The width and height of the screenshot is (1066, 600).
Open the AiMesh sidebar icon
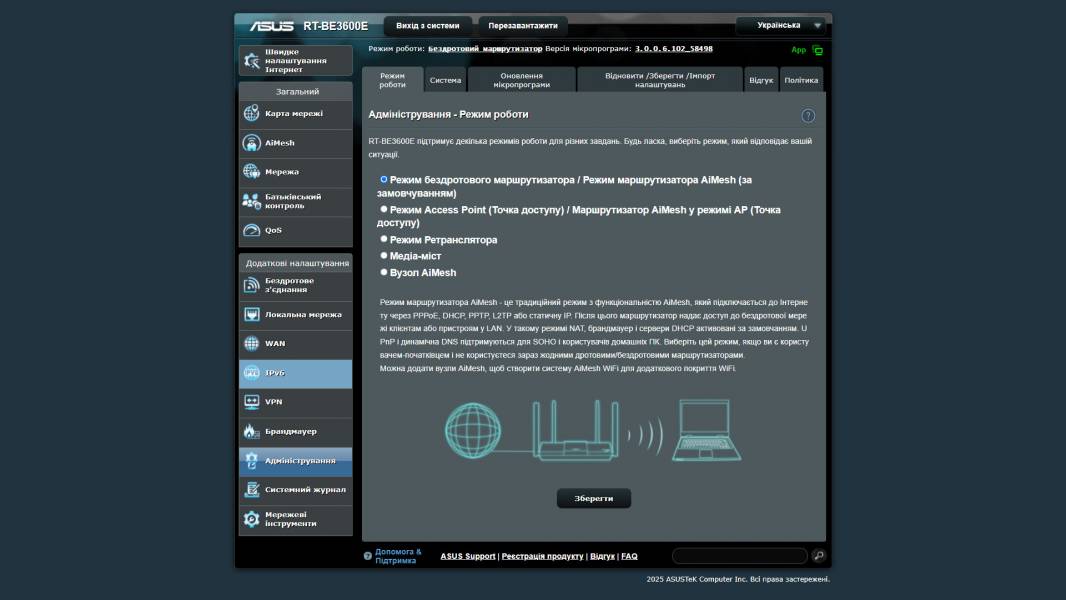tap(252, 143)
